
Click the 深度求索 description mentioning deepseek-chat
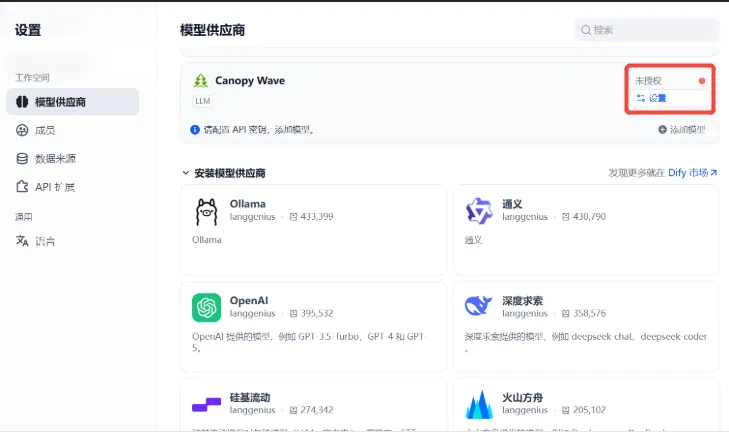(x=585, y=342)
